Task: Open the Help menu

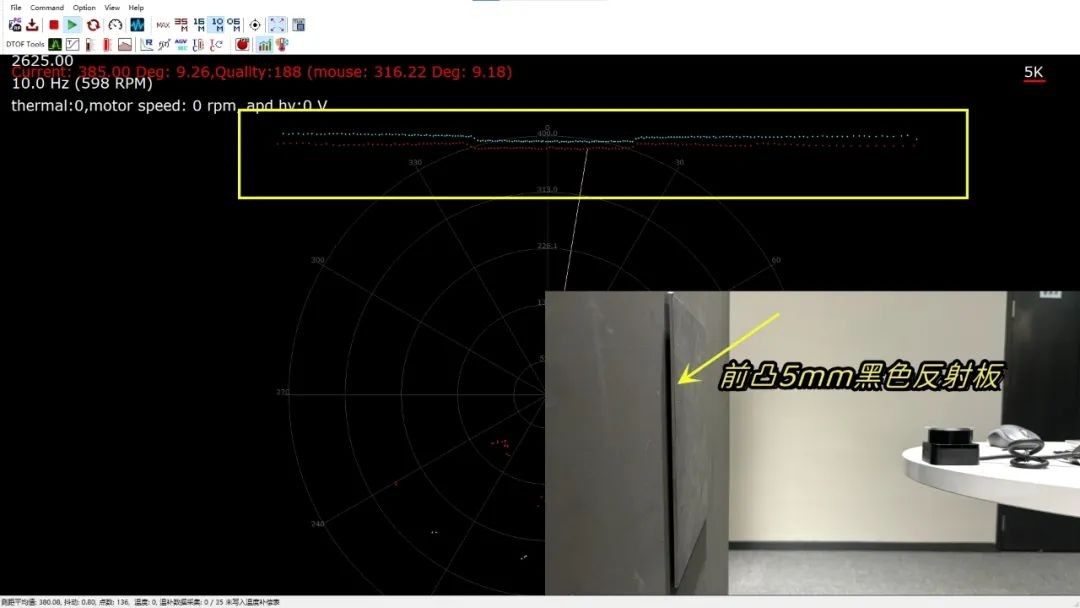Action: click(136, 8)
